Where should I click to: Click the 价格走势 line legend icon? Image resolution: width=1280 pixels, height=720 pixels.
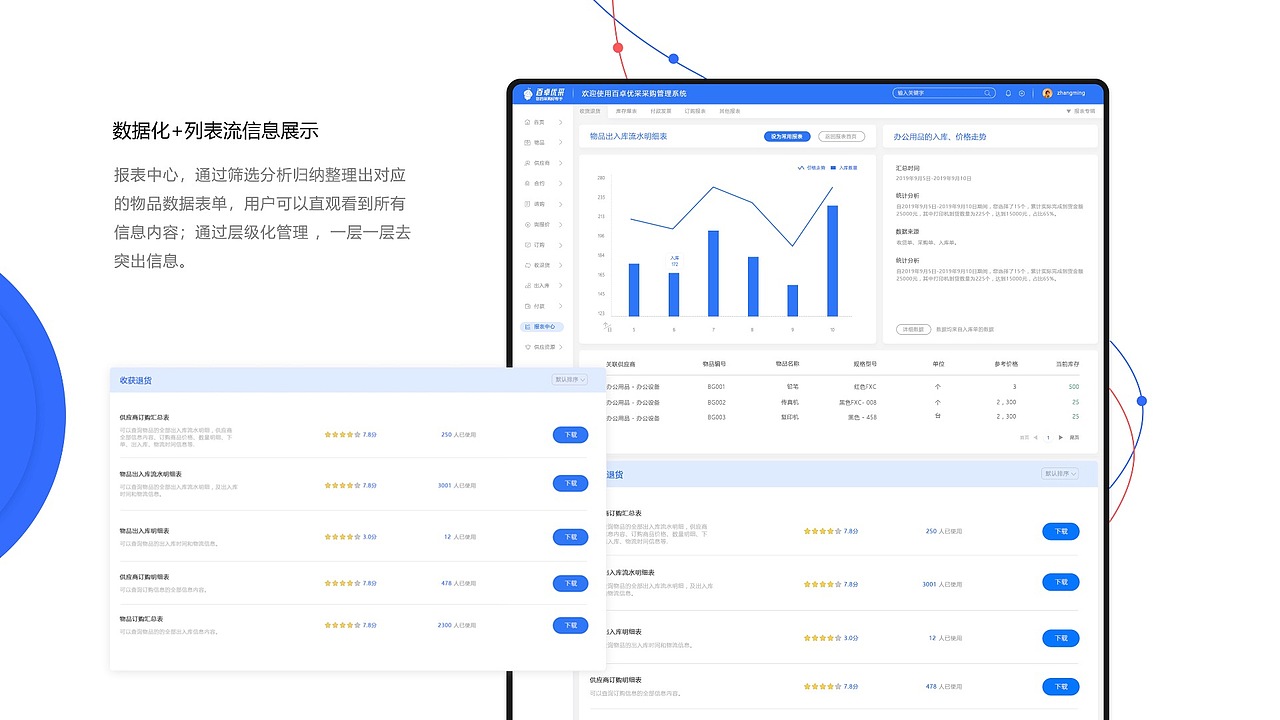point(801,168)
